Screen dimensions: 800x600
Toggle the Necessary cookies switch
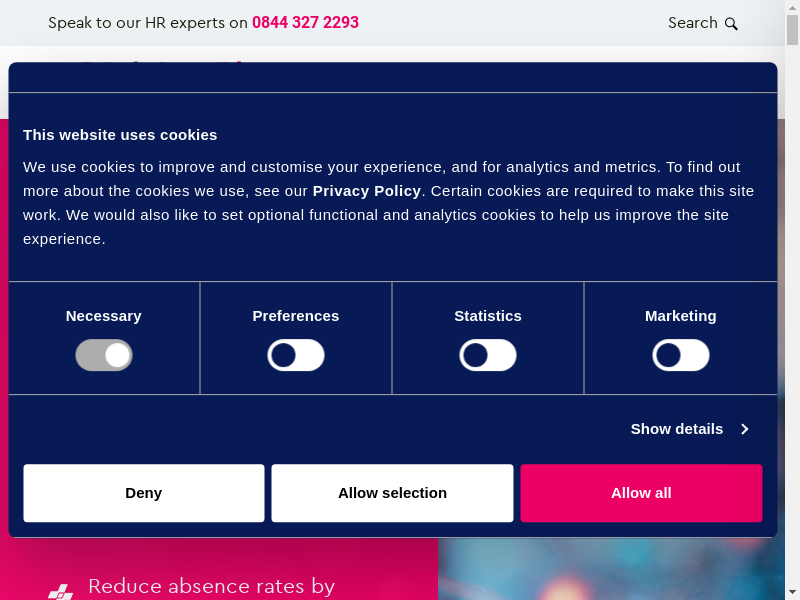[104, 355]
